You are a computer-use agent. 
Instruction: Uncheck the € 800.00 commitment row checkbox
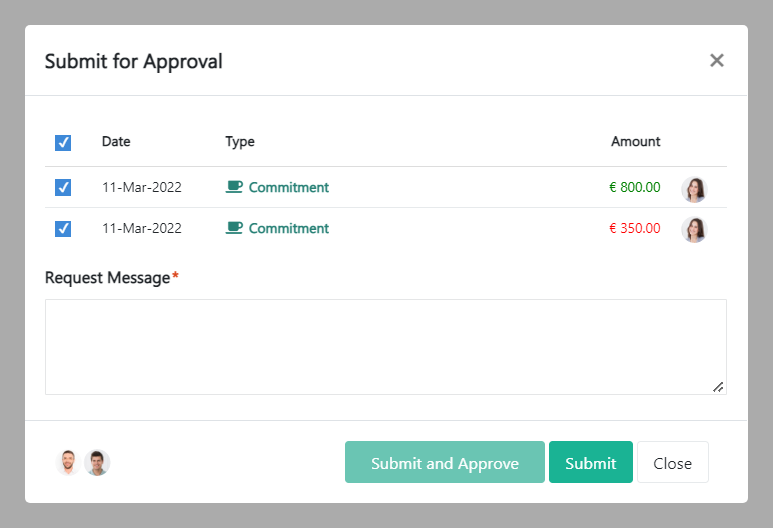(63, 187)
